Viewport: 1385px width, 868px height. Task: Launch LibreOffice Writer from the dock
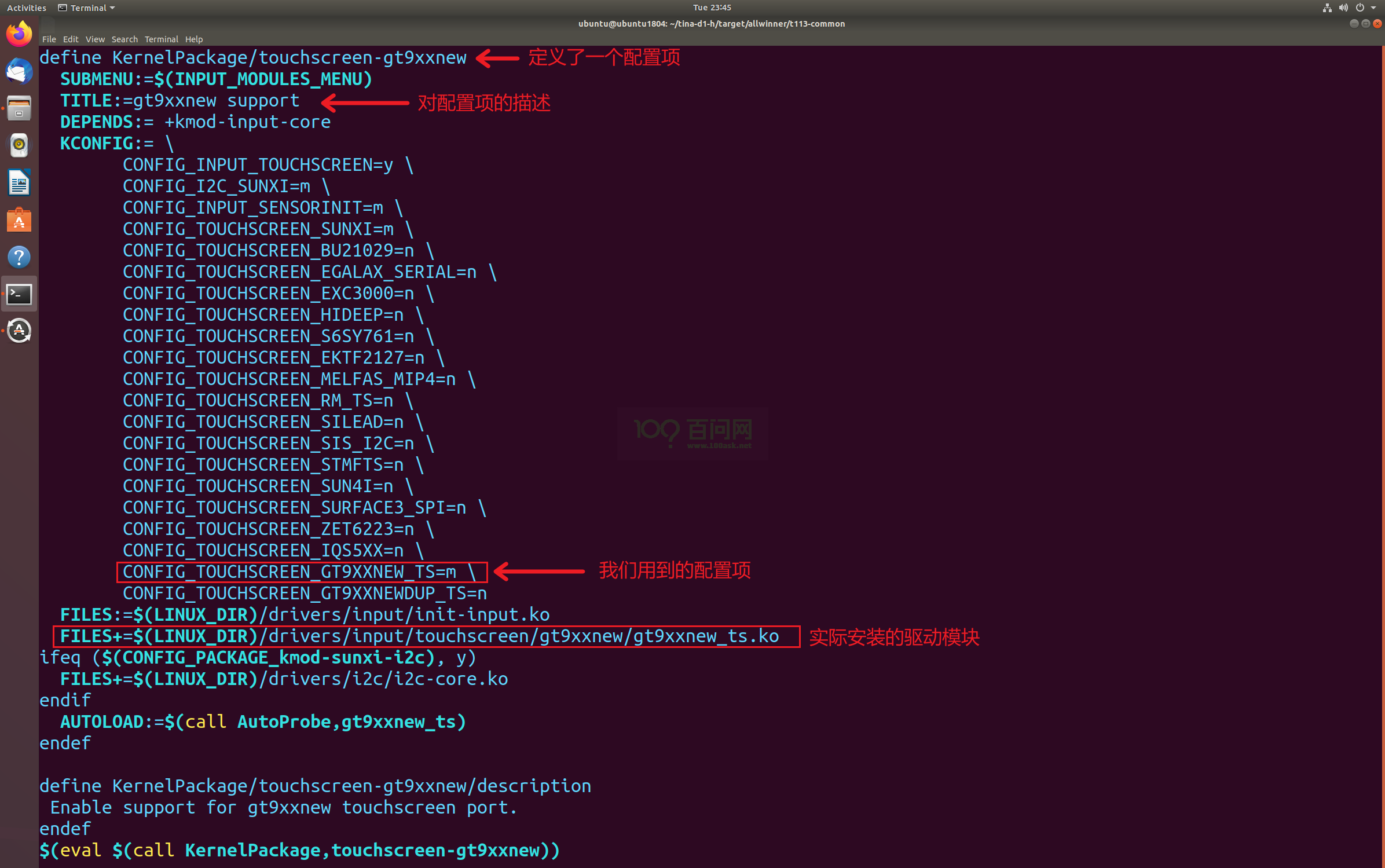[19, 183]
